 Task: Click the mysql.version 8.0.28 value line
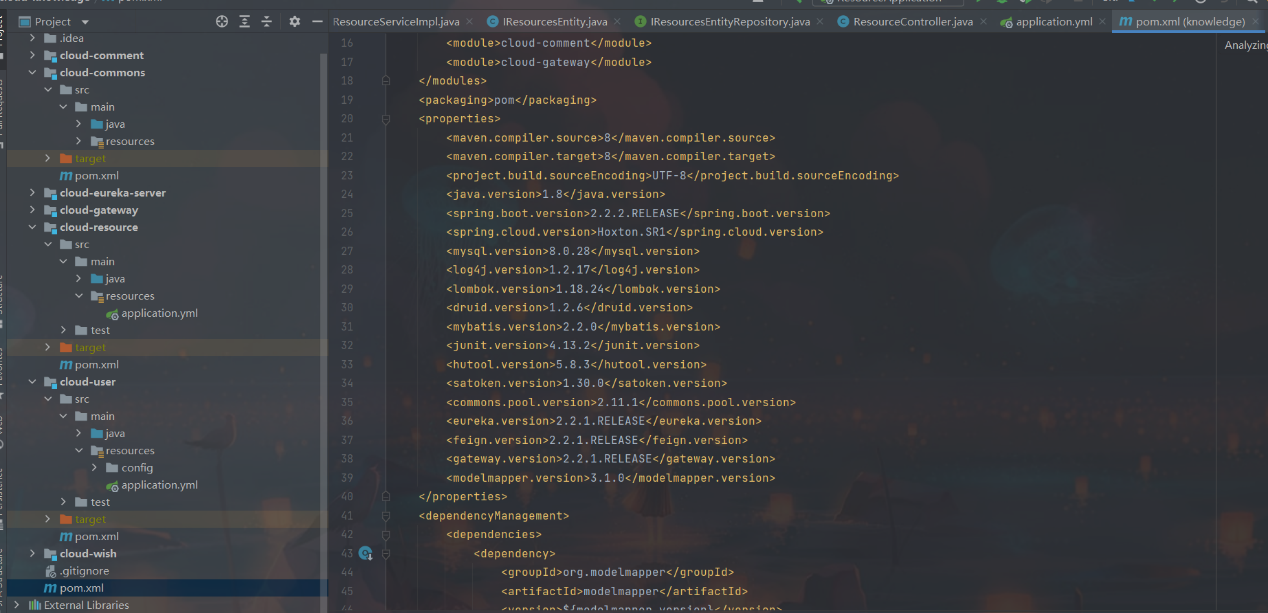571,251
